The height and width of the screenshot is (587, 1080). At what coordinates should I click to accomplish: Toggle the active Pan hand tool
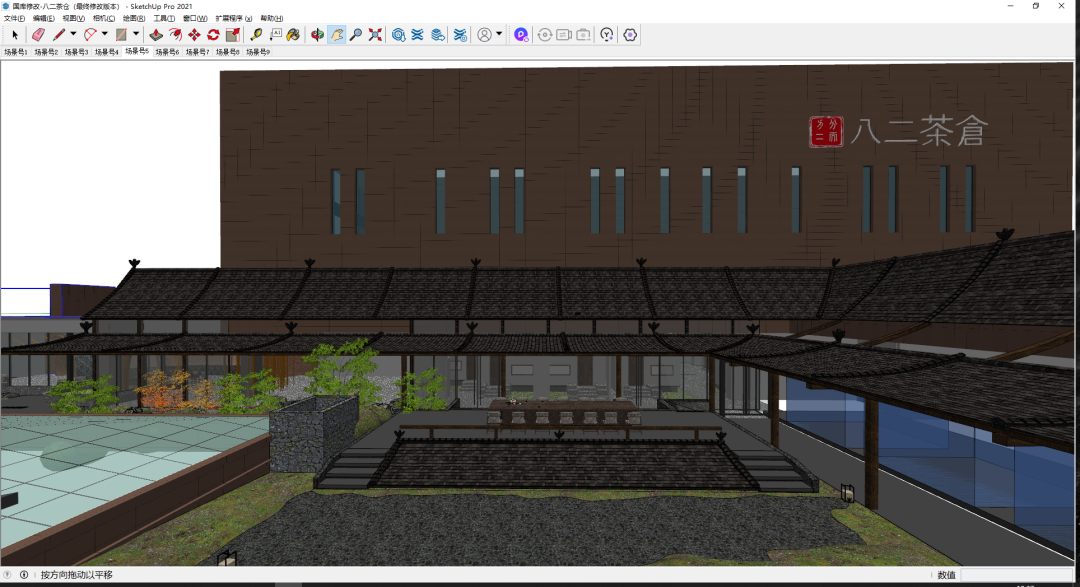tap(337, 35)
